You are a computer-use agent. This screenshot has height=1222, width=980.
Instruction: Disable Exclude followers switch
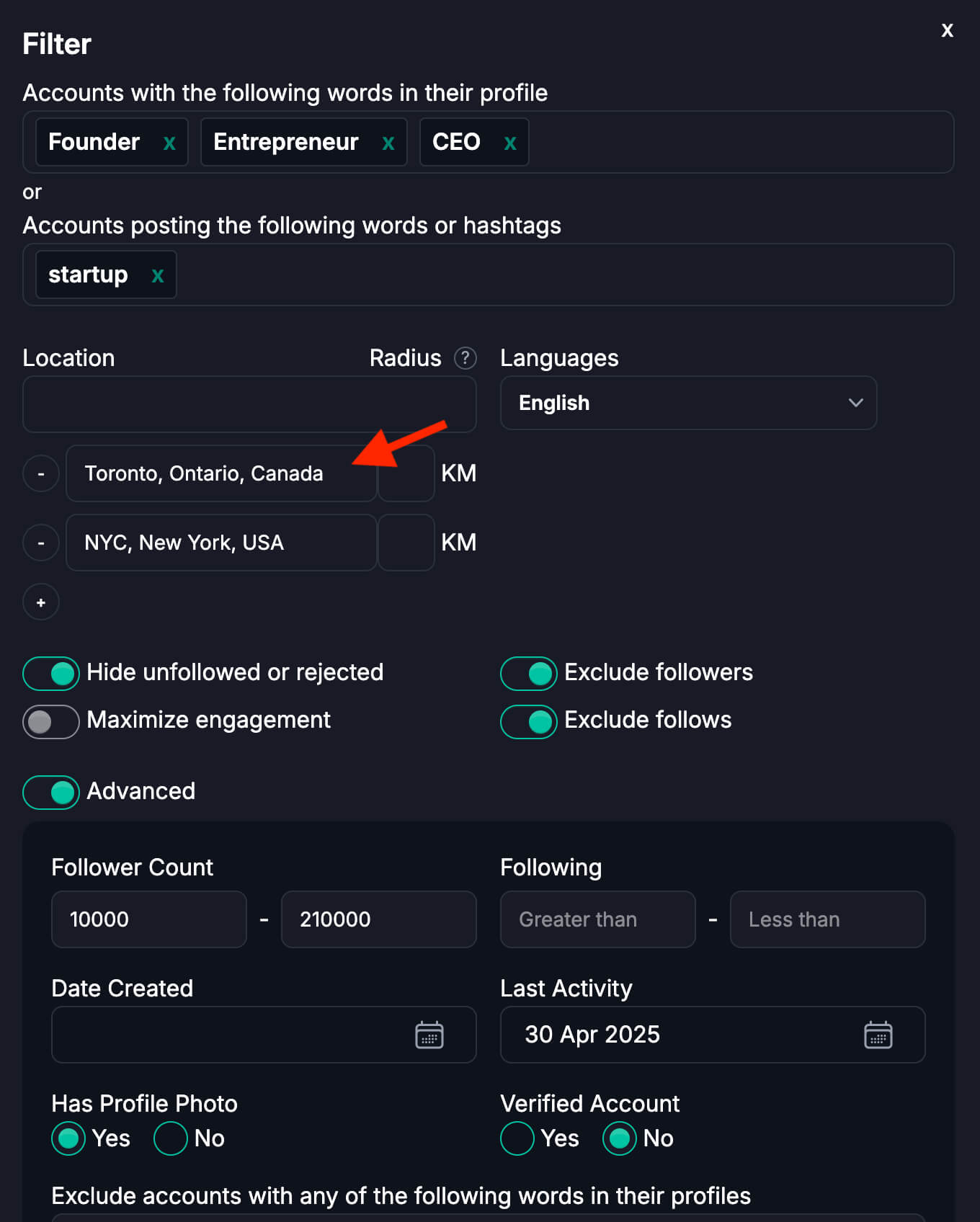(528, 674)
